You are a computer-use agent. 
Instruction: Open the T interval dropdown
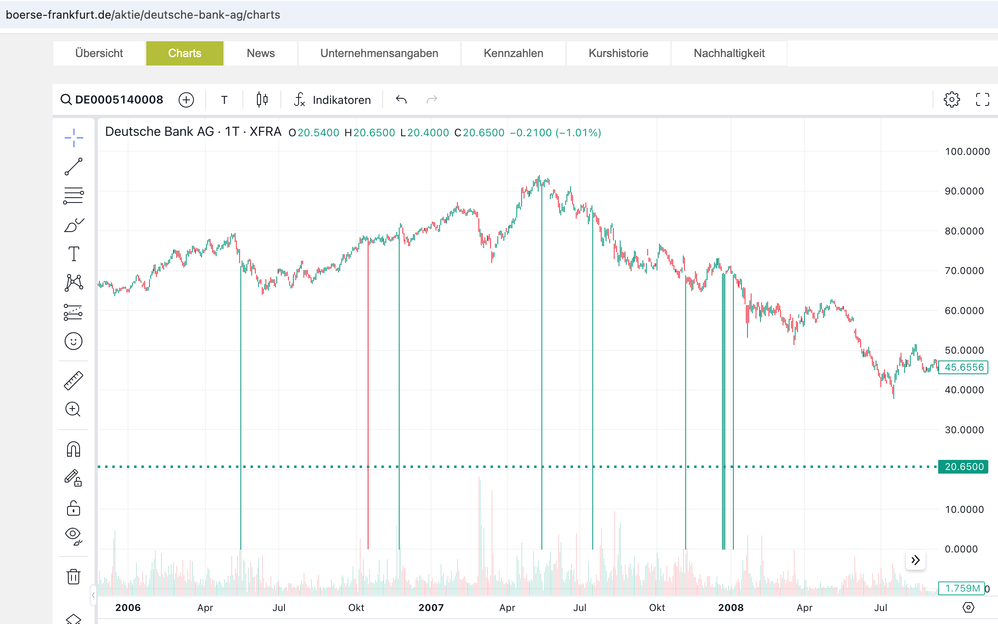224,100
